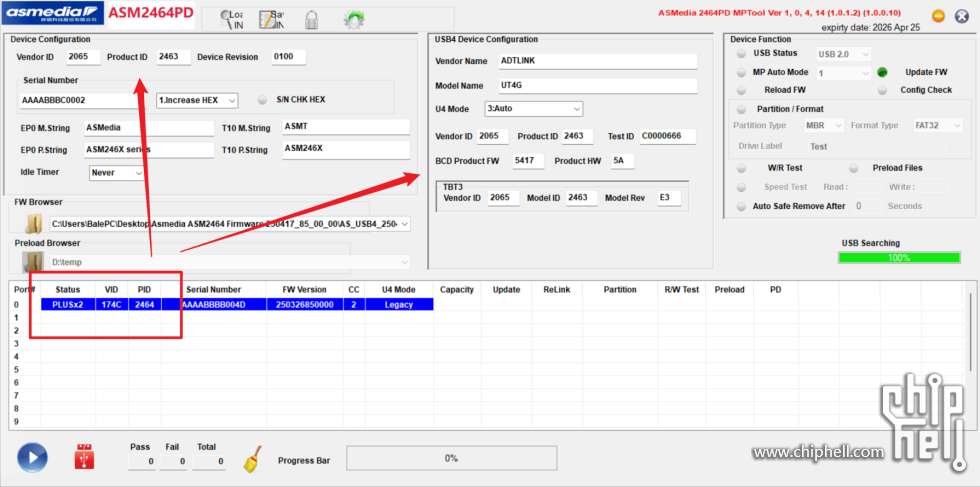This screenshot has height=487, width=980.
Task: Expand the Preload Browser path dropdown
Action: click(405, 263)
